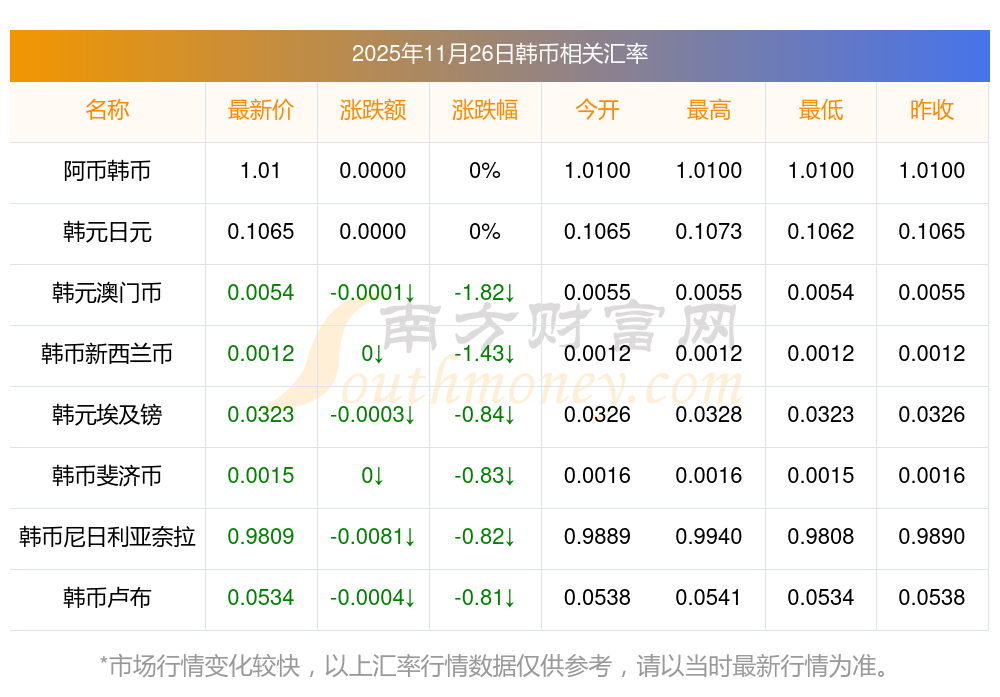Click the 韩币新西兰币 row name
This screenshot has height=697, width=1000.
[x=107, y=354]
